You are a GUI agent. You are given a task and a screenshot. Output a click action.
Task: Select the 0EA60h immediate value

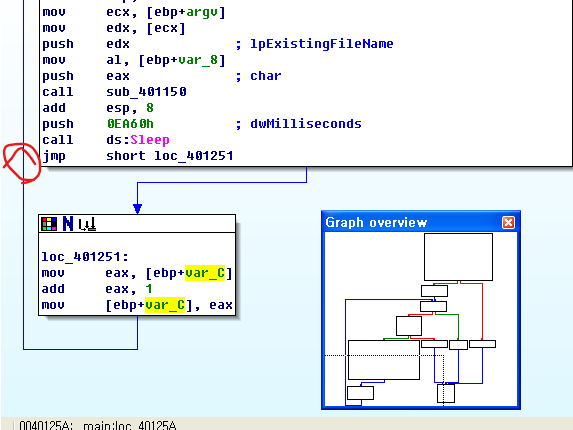click(x=130, y=124)
